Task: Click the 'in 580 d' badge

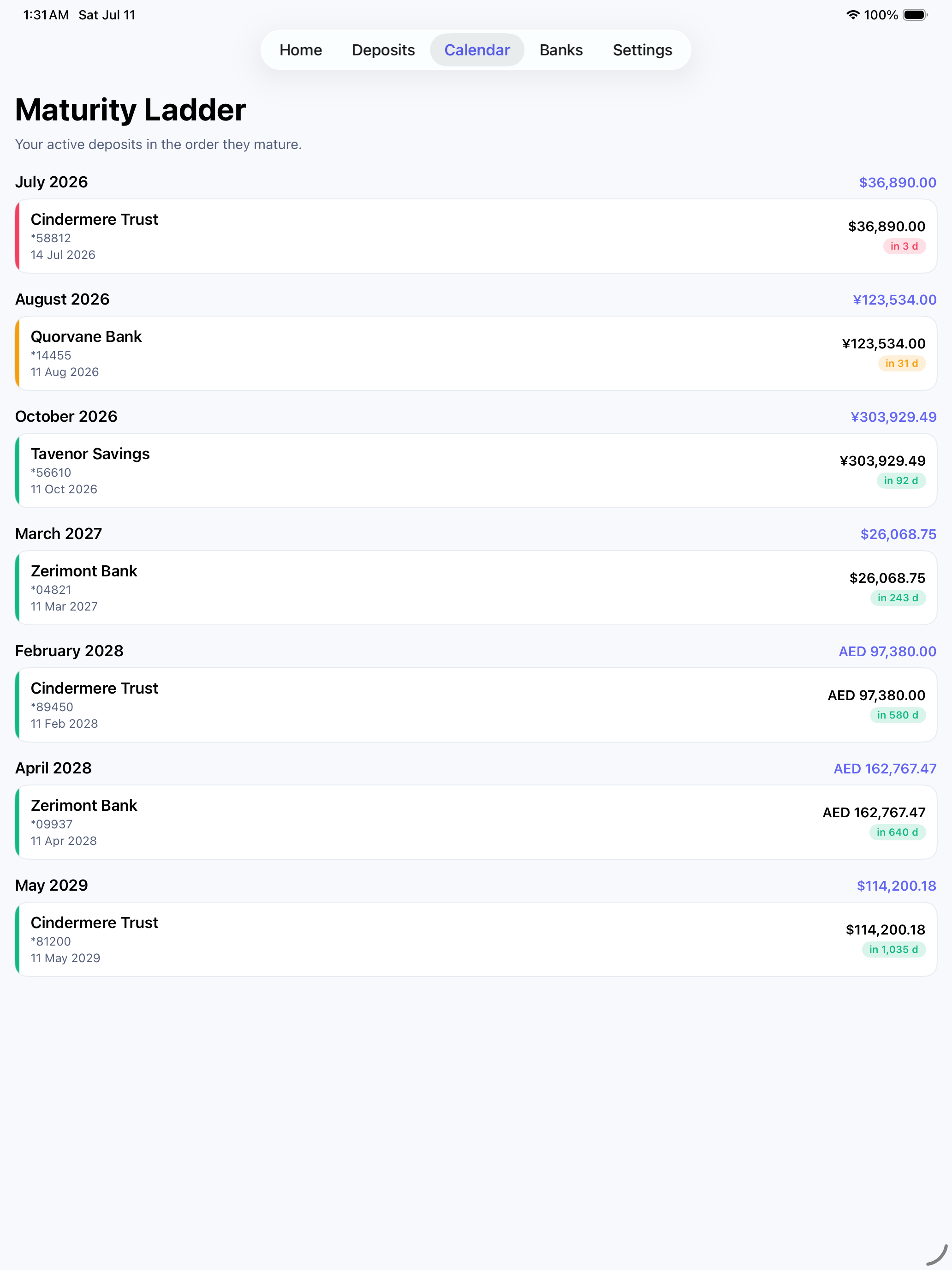Action: click(898, 715)
